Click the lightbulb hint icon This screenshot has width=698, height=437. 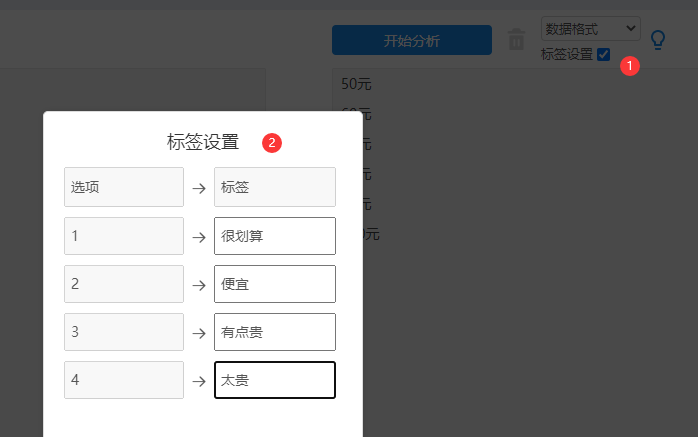coord(658,40)
